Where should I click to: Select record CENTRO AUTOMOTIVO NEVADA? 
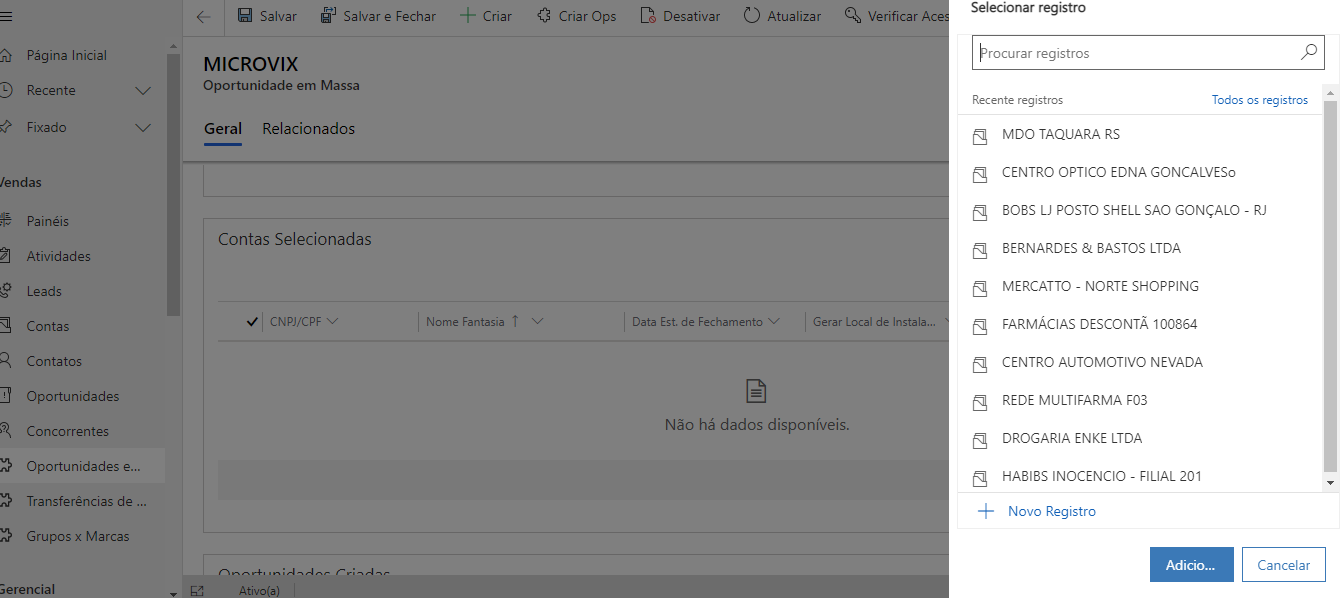pos(1140,362)
